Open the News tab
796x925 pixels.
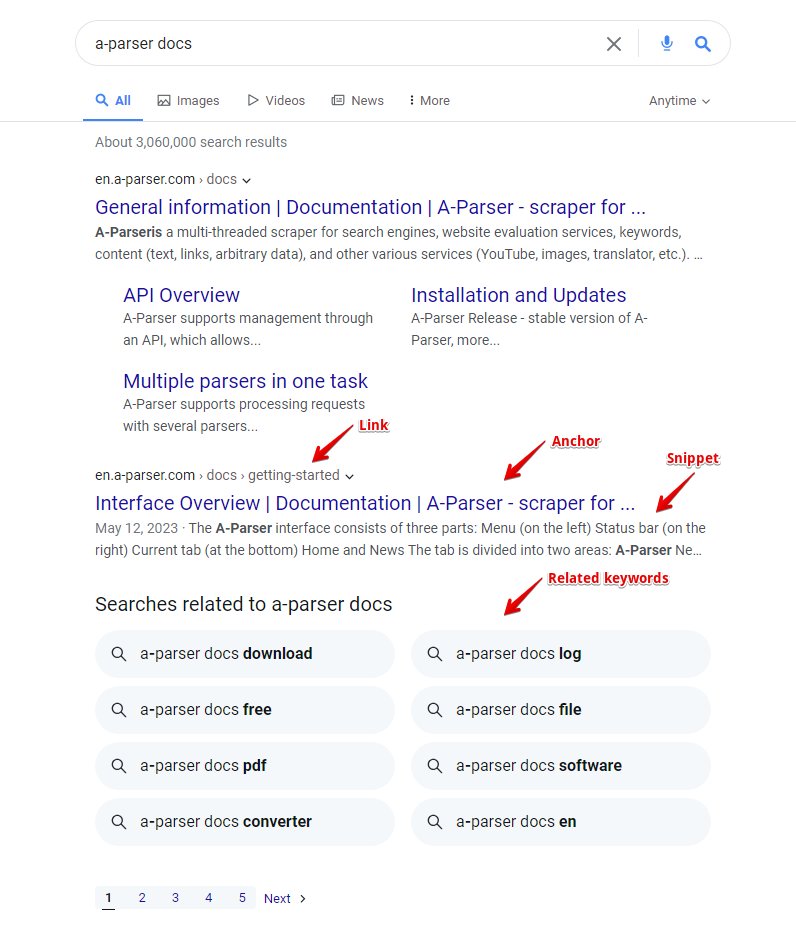(x=358, y=101)
